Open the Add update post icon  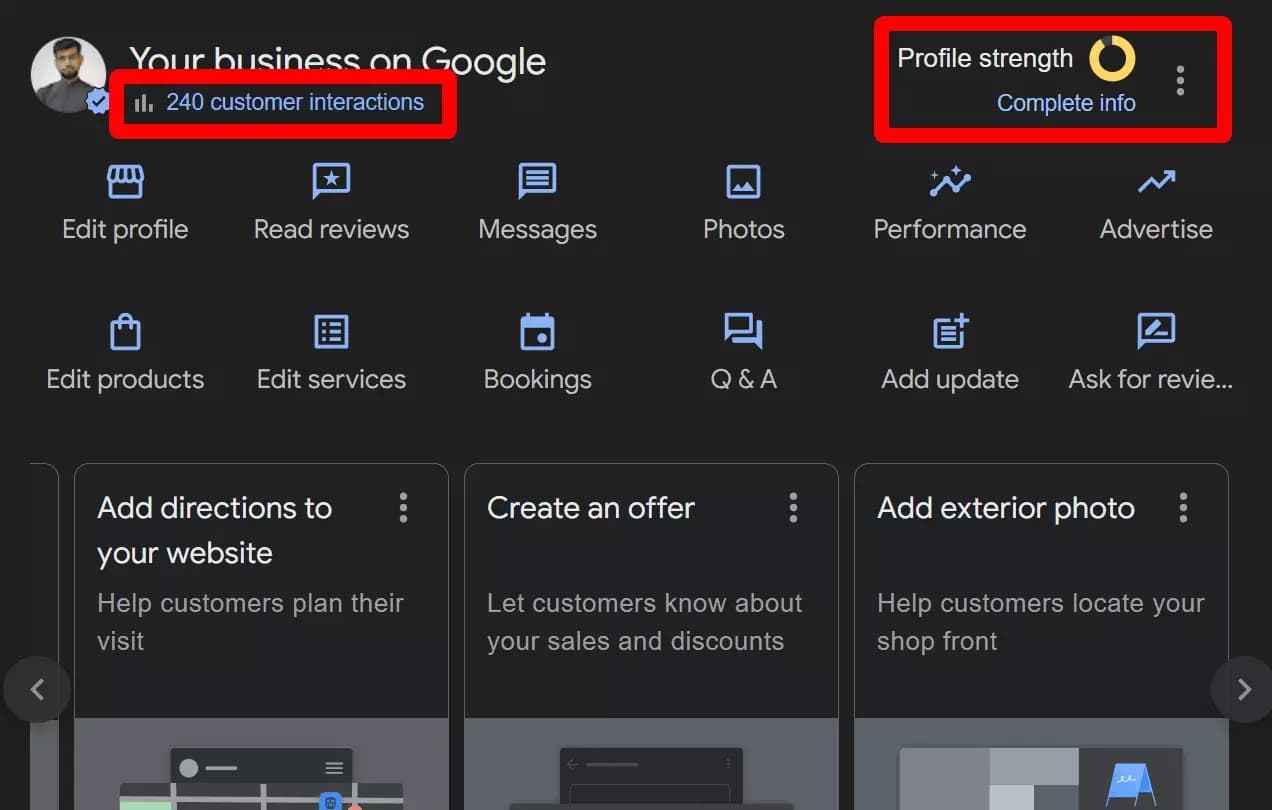click(x=950, y=331)
